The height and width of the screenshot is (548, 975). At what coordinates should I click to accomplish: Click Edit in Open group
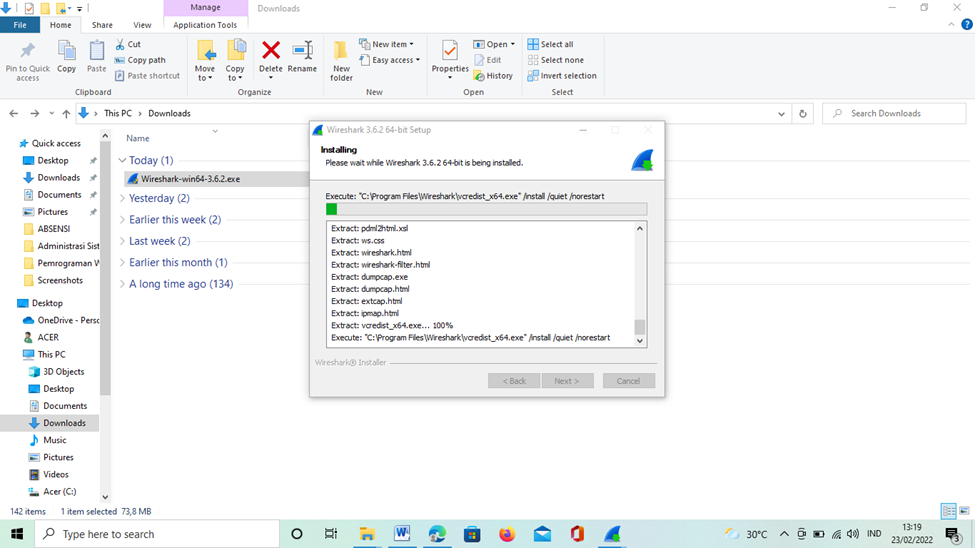pyautogui.click(x=488, y=60)
